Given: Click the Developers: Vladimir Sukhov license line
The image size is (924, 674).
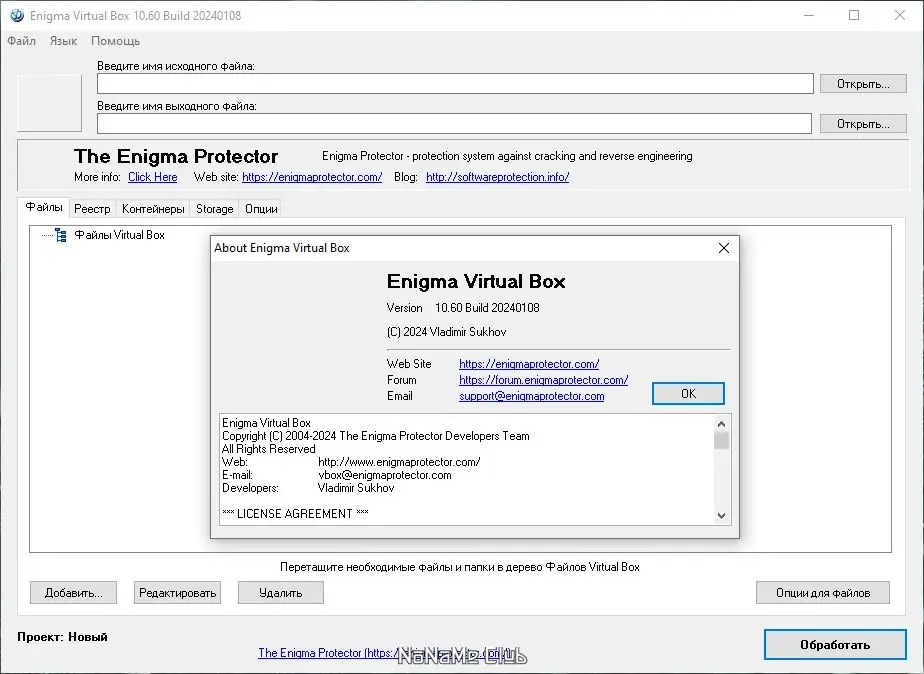Looking at the screenshot, I should [x=308, y=488].
